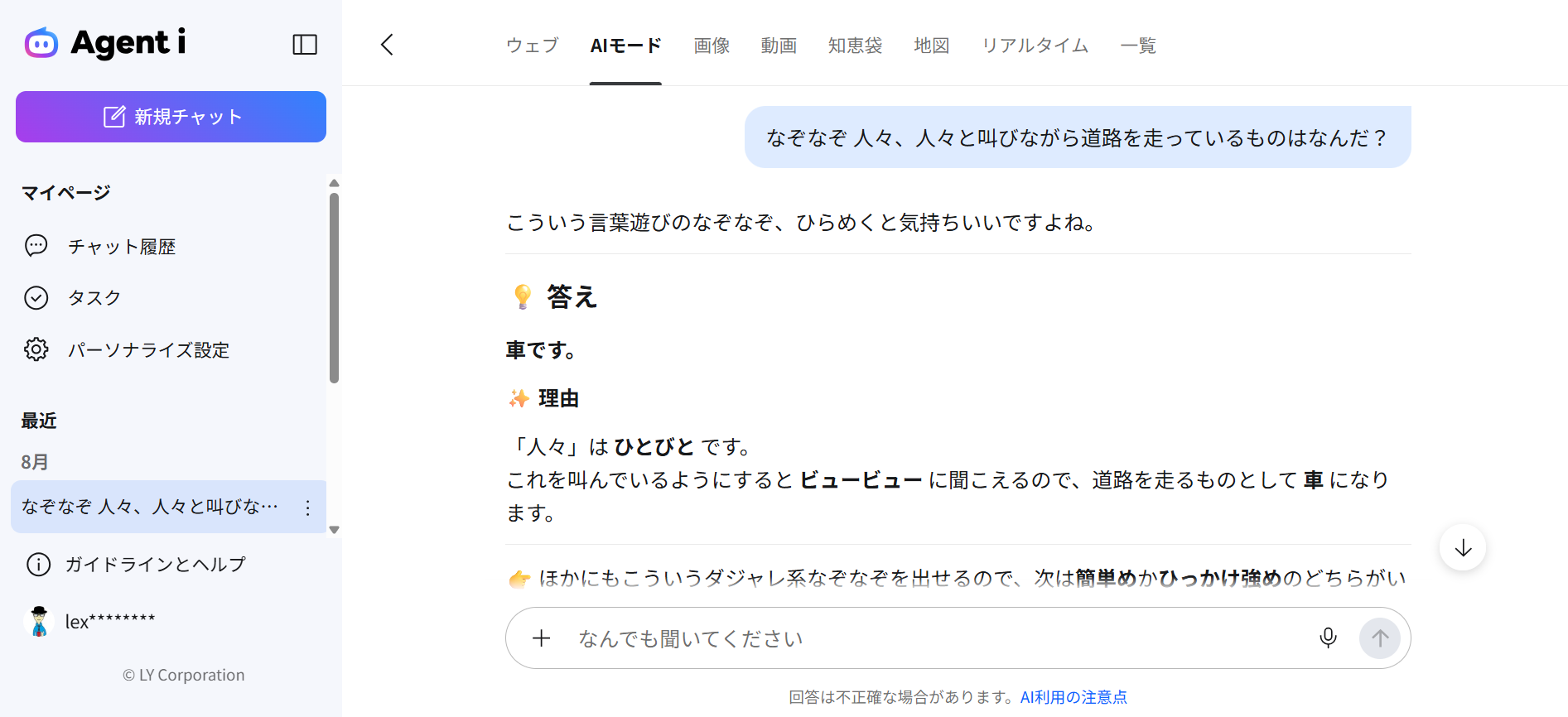Click the plus attachment icon in input
Image resolution: width=1568 pixels, height=717 pixels.
[x=541, y=638]
